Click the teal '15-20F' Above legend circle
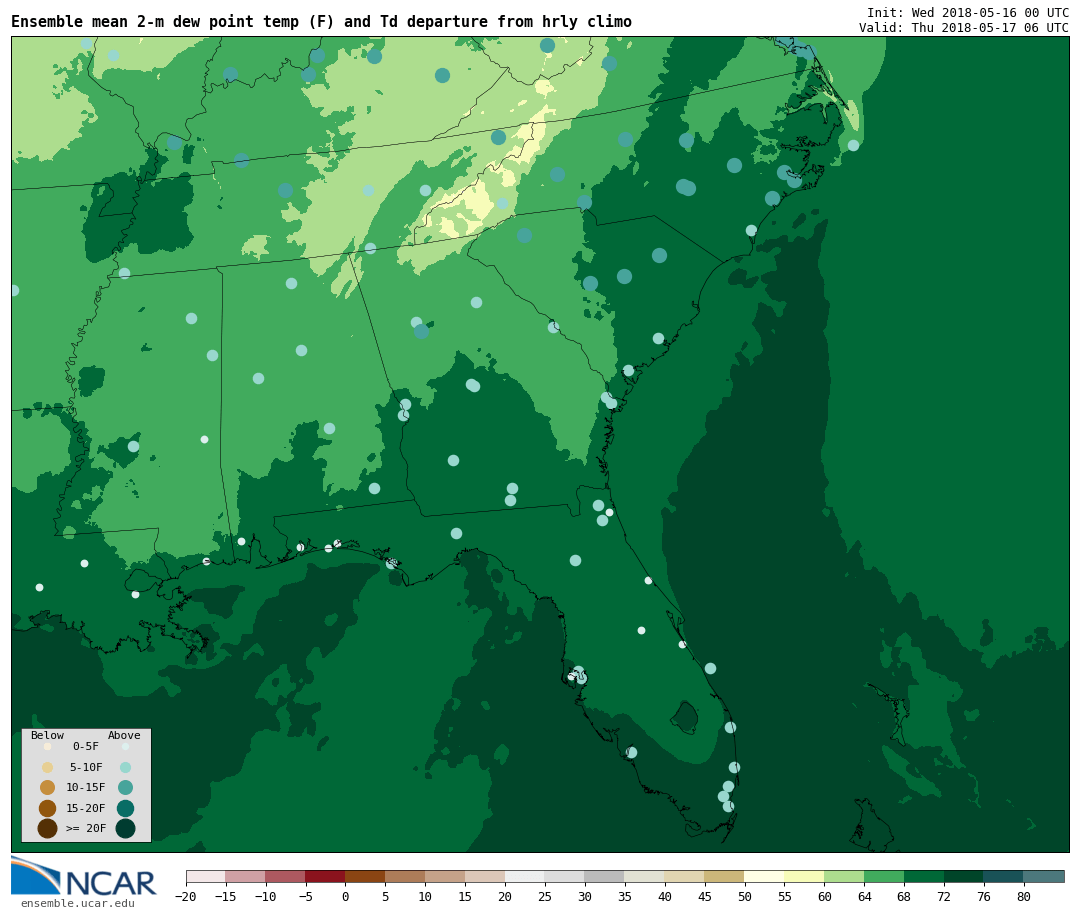The image size is (1080, 915). pos(125,808)
